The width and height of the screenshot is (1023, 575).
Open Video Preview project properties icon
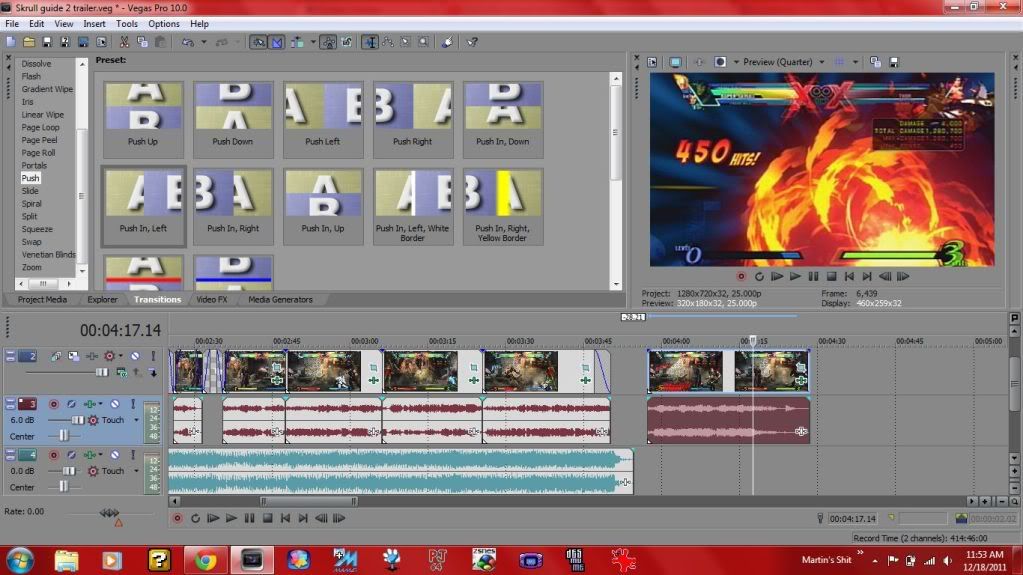tap(652, 62)
